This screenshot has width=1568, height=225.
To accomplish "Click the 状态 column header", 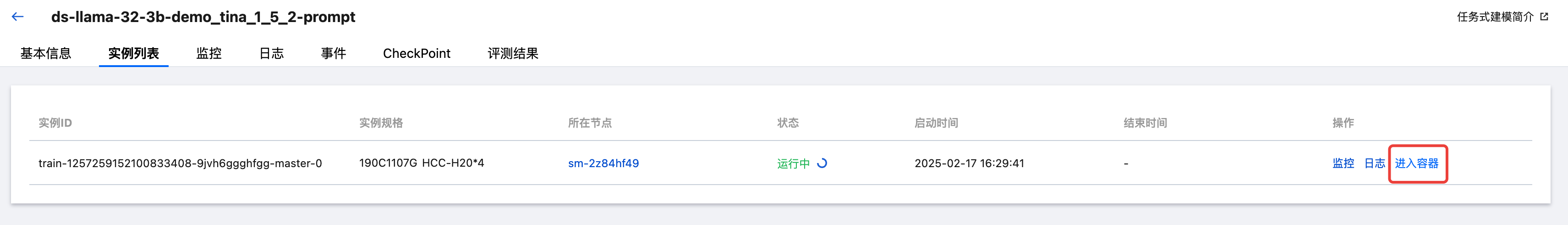I will point(788,123).
